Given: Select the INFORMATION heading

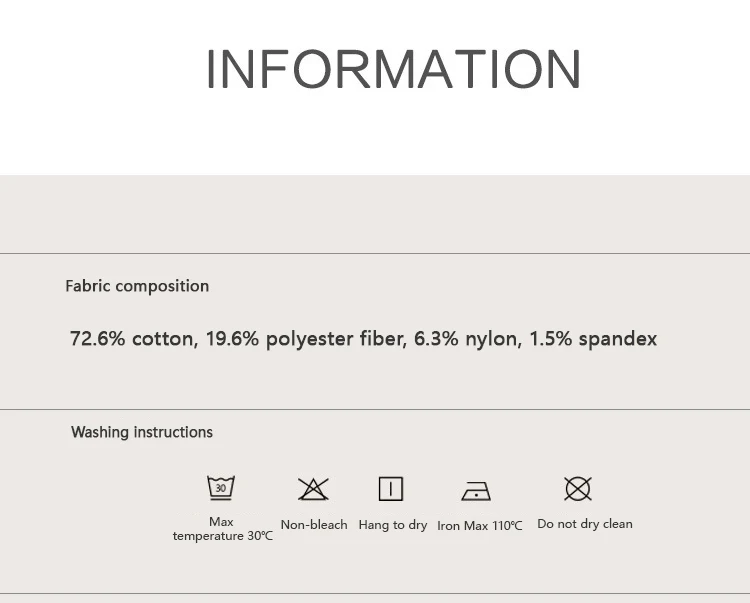Looking at the screenshot, I should 394,69.
